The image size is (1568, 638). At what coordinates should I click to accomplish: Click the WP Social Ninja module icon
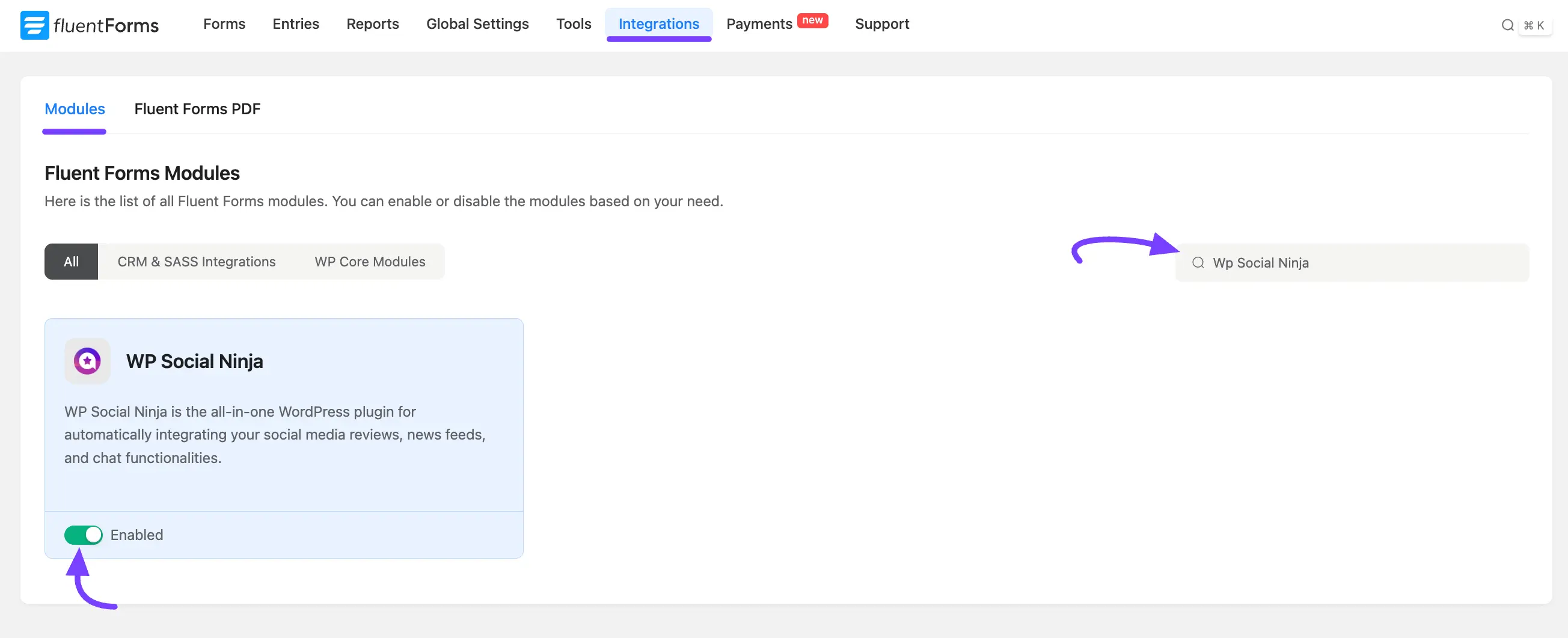[x=87, y=360]
